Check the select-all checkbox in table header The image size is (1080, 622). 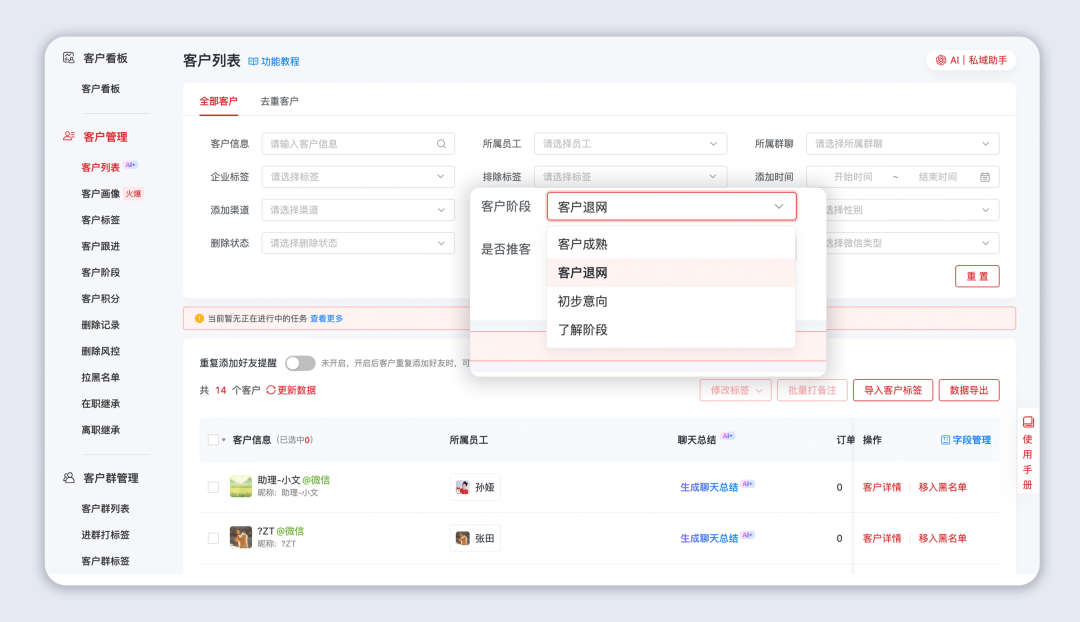pyautogui.click(x=213, y=440)
